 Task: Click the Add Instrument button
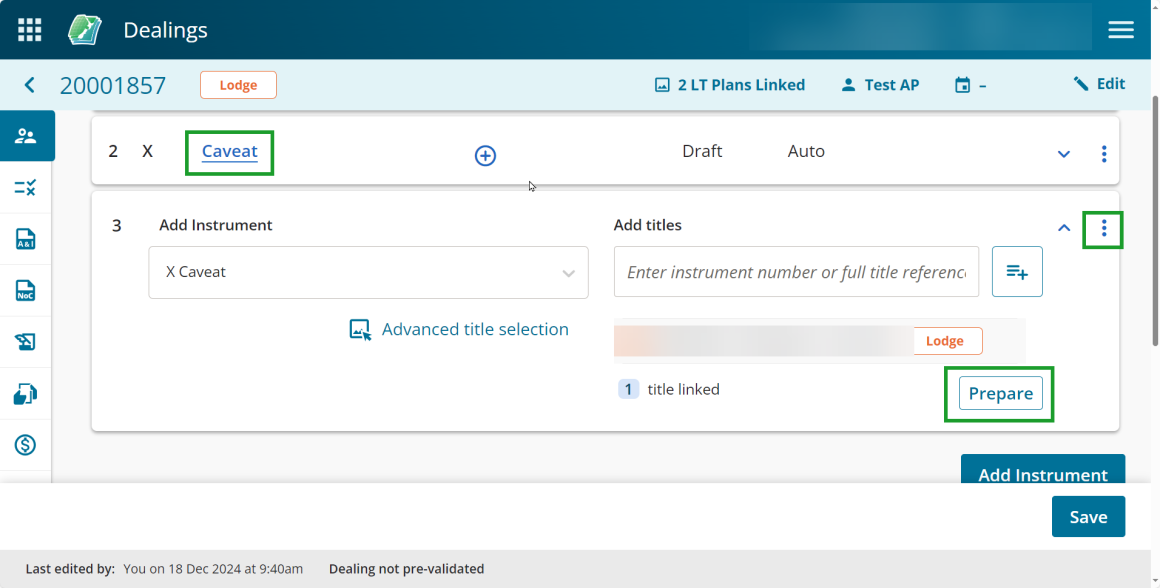(1043, 469)
